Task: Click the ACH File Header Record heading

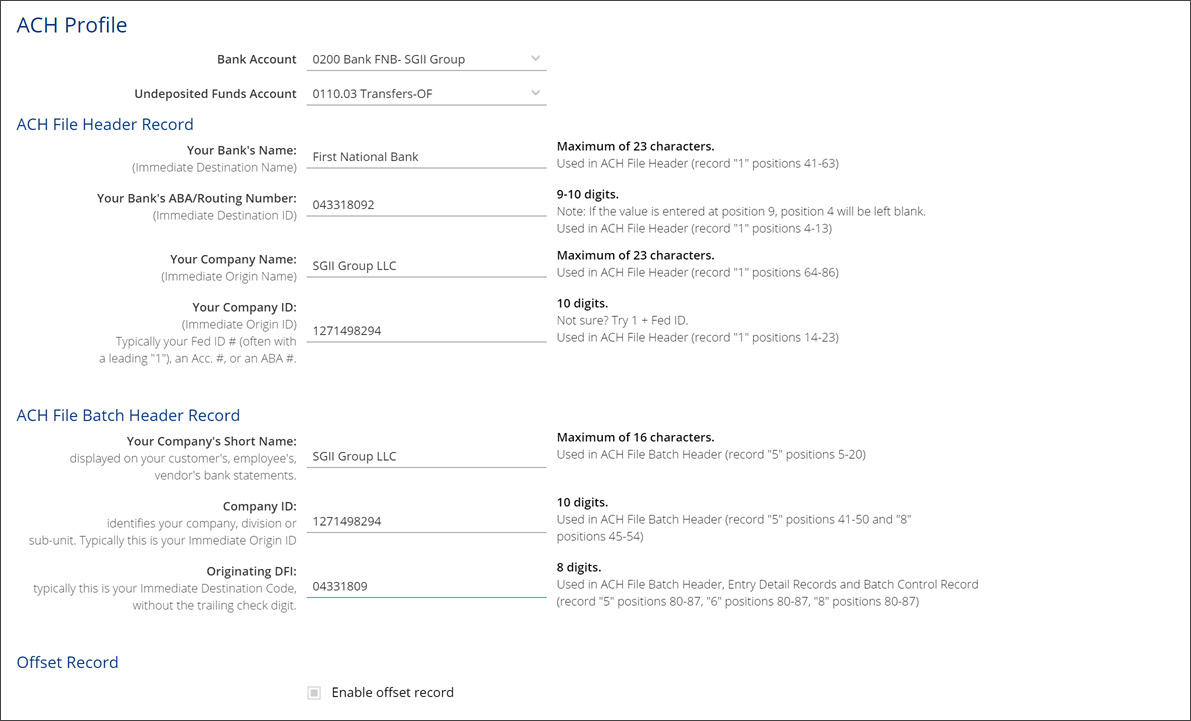Action: (105, 124)
